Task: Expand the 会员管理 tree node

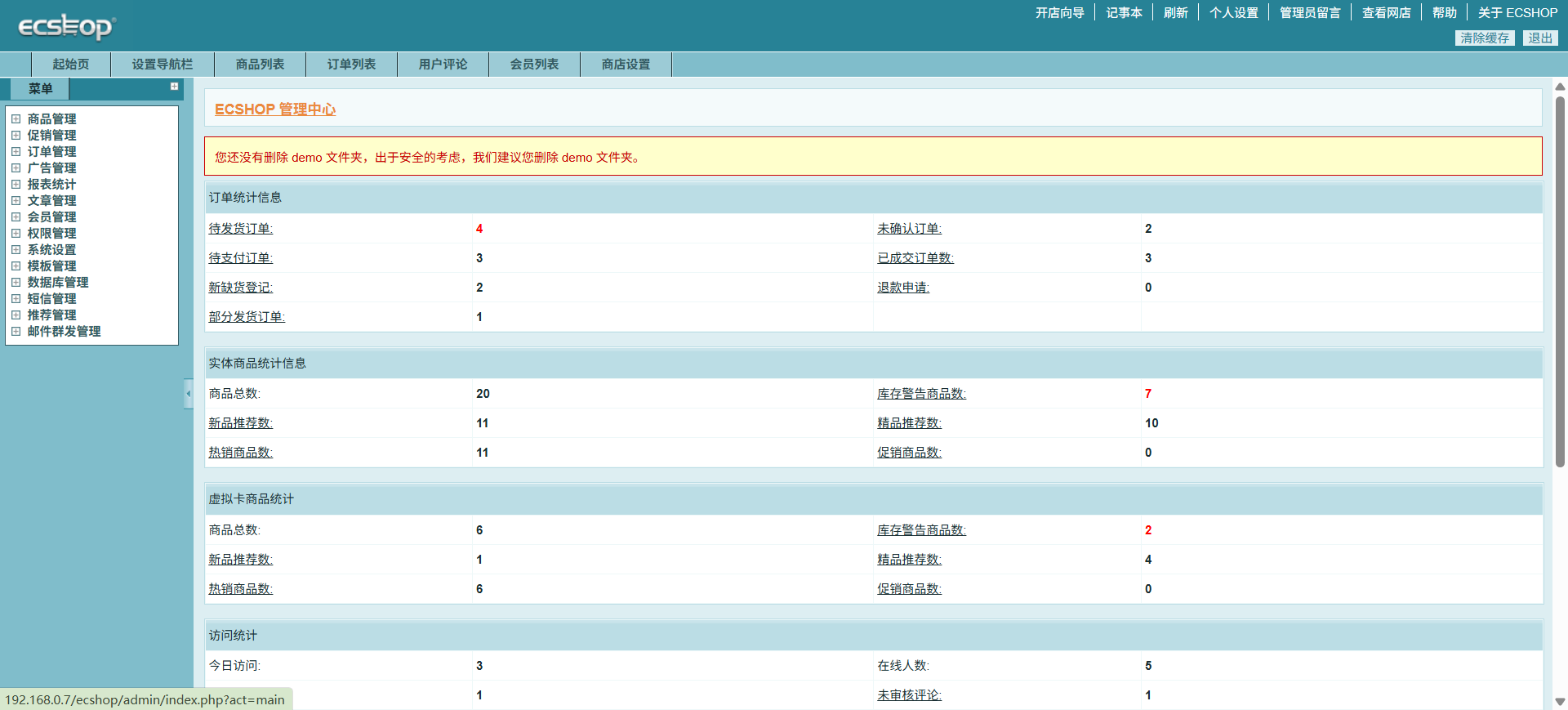Action: click(16, 217)
